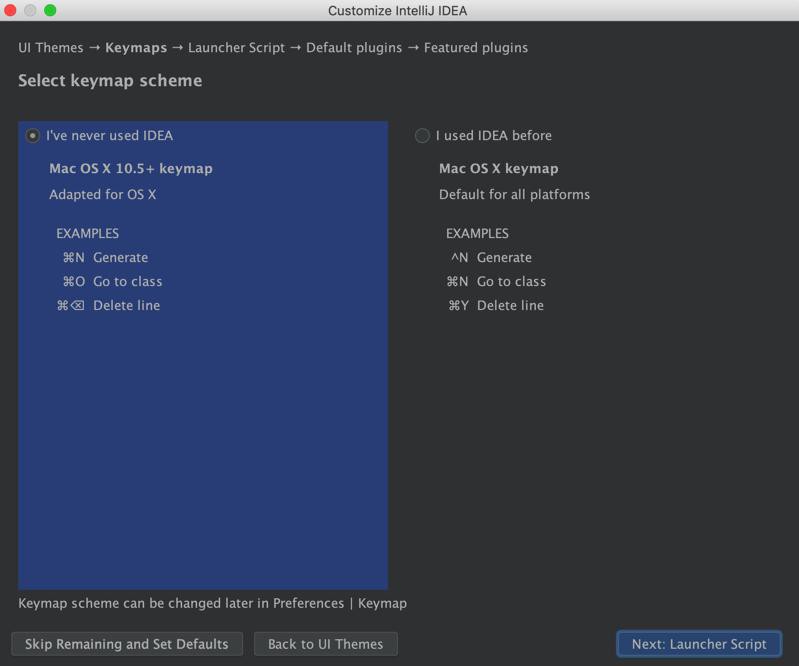799x666 pixels.
Task: Jump to Default plugins breadcrumb step
Action: tap(354, 48)
